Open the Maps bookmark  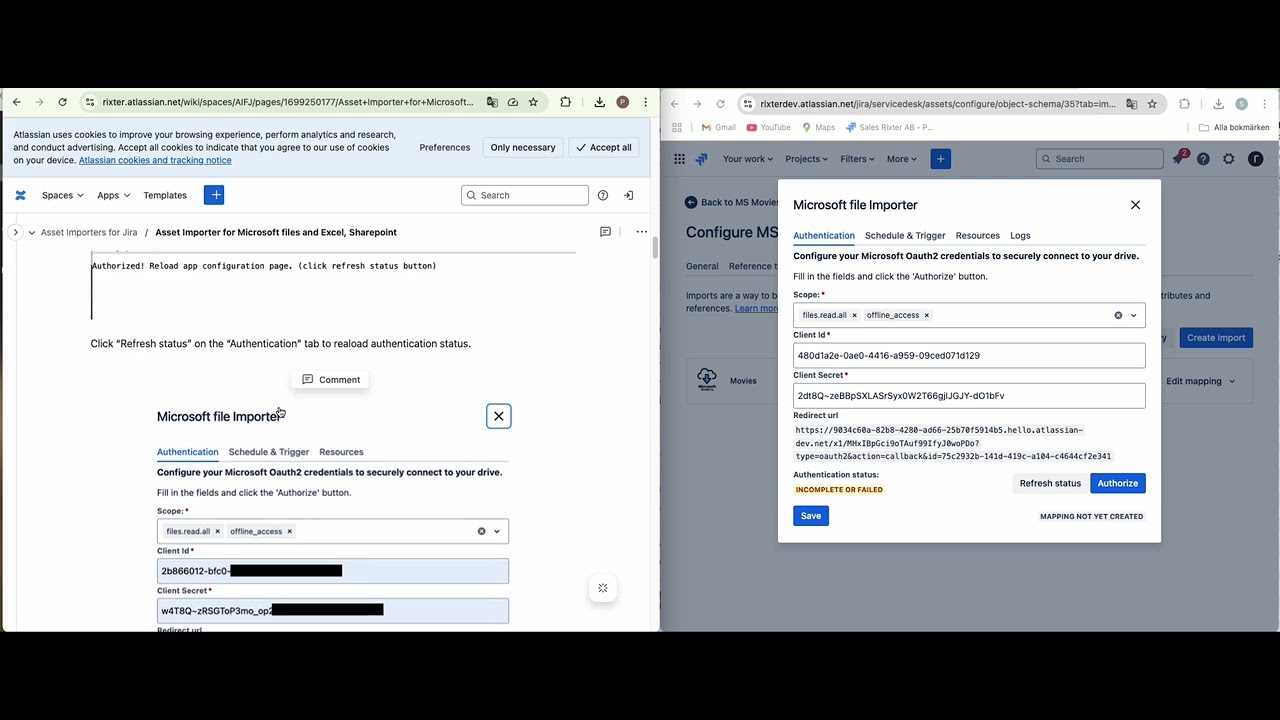click(817, 127)
